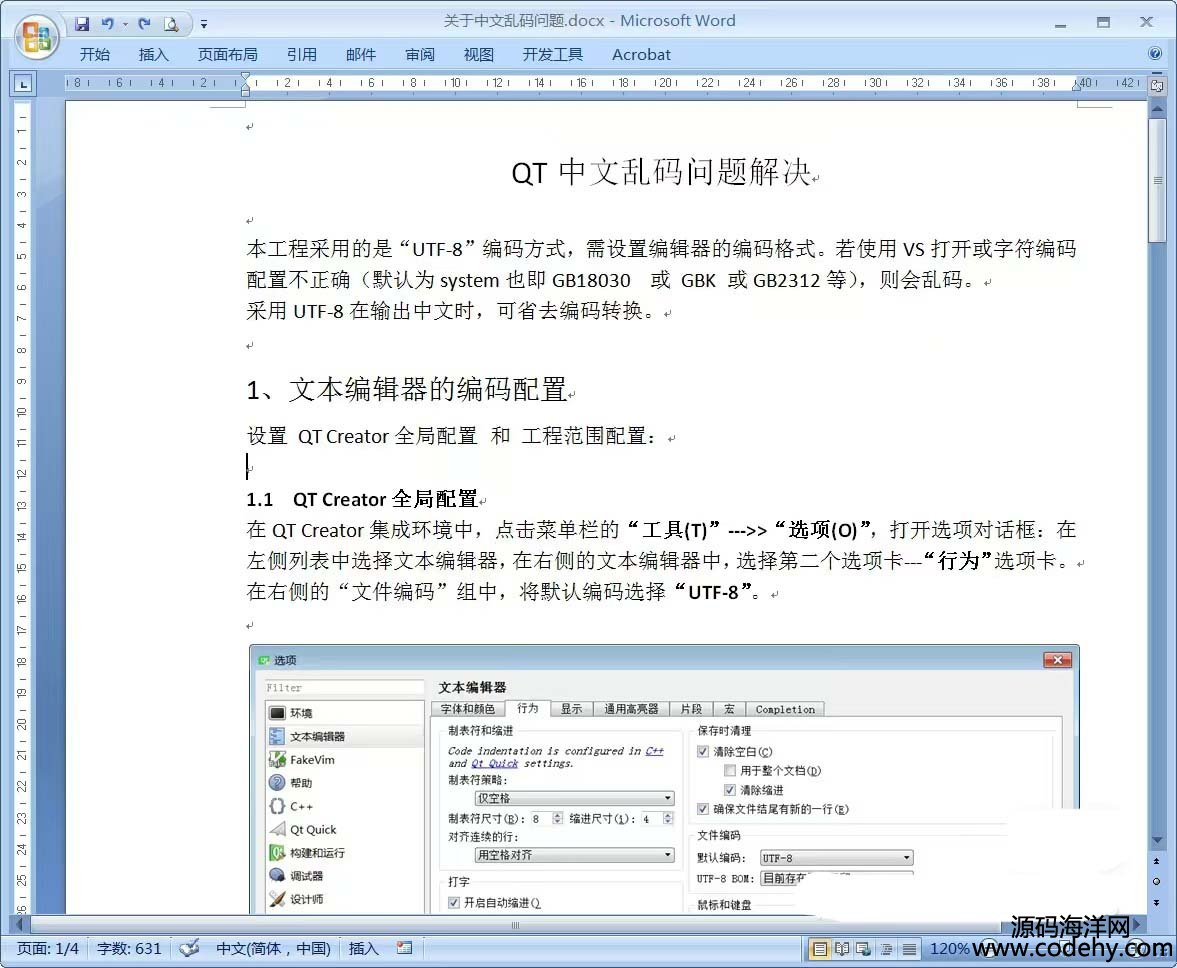Toggle 清除空白(C) checkbox in embedded dialog

click(x=703, y=751)
